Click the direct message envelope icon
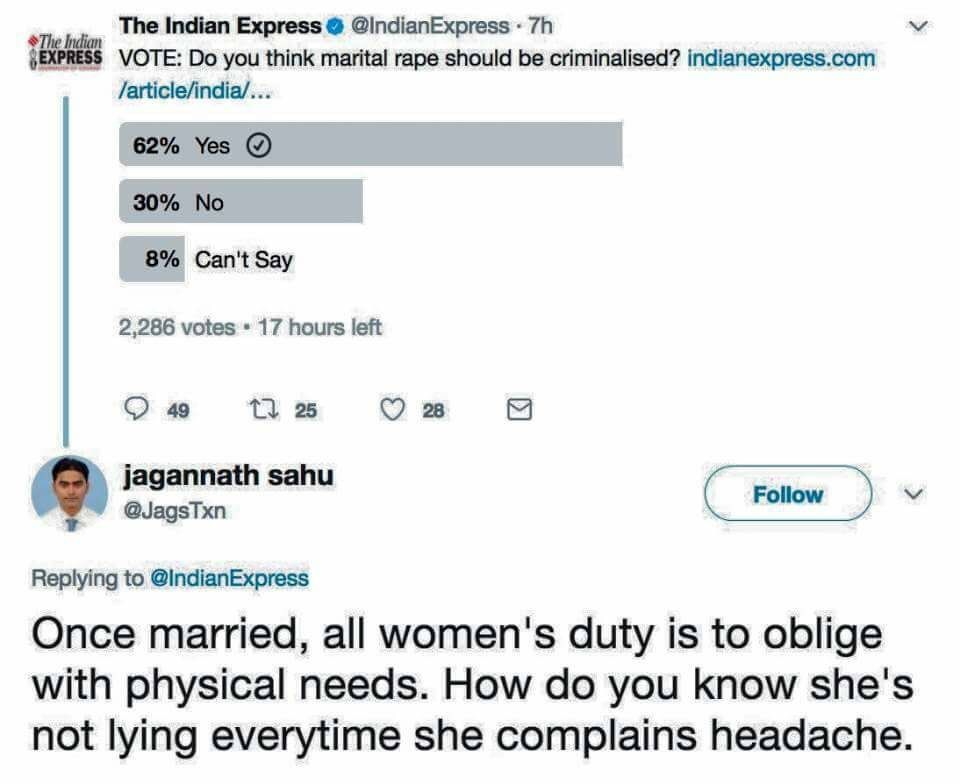The width and height of the screenshot is (960, 784). coord(520,408)
